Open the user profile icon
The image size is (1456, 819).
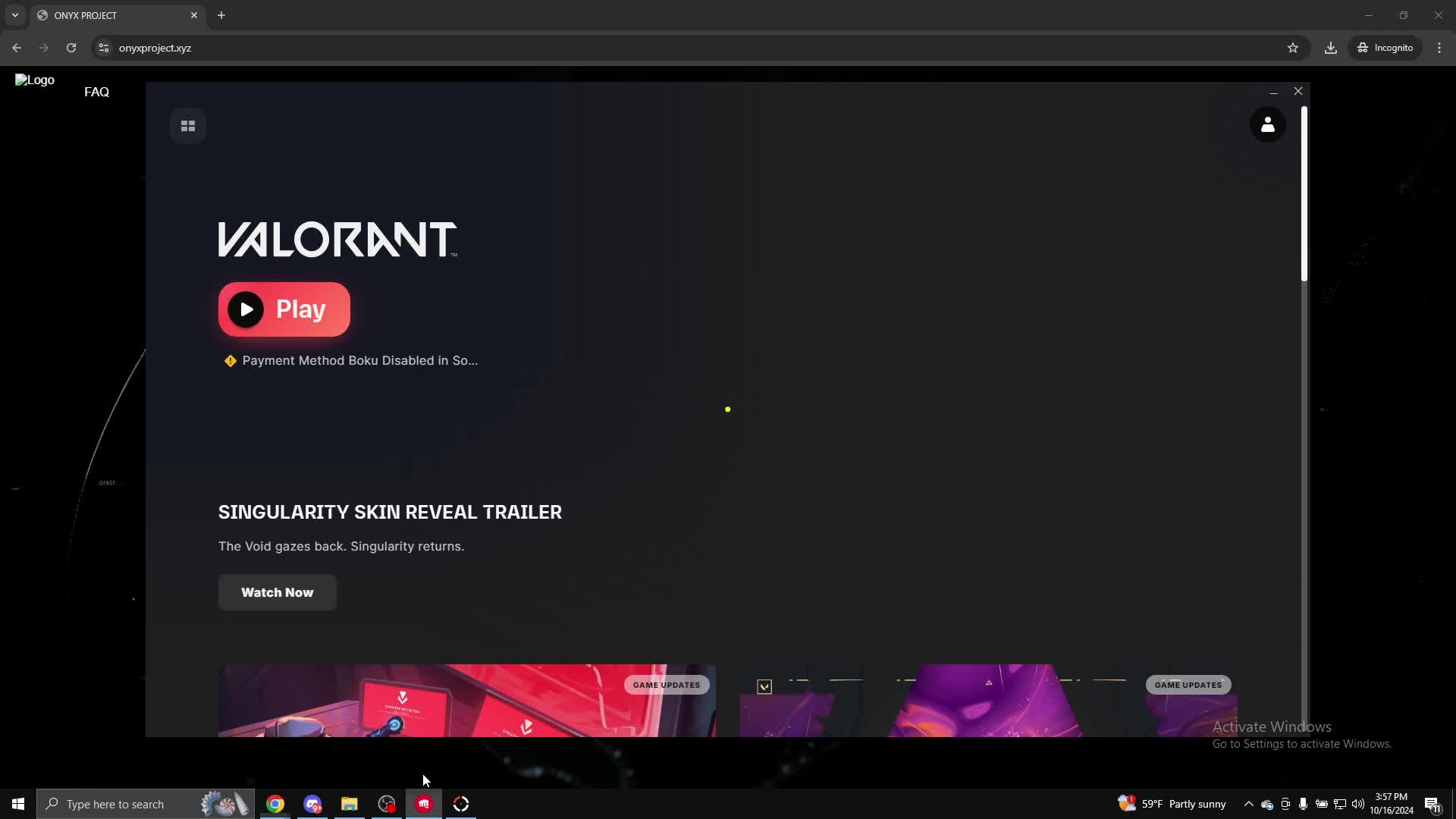(1267, 125)
